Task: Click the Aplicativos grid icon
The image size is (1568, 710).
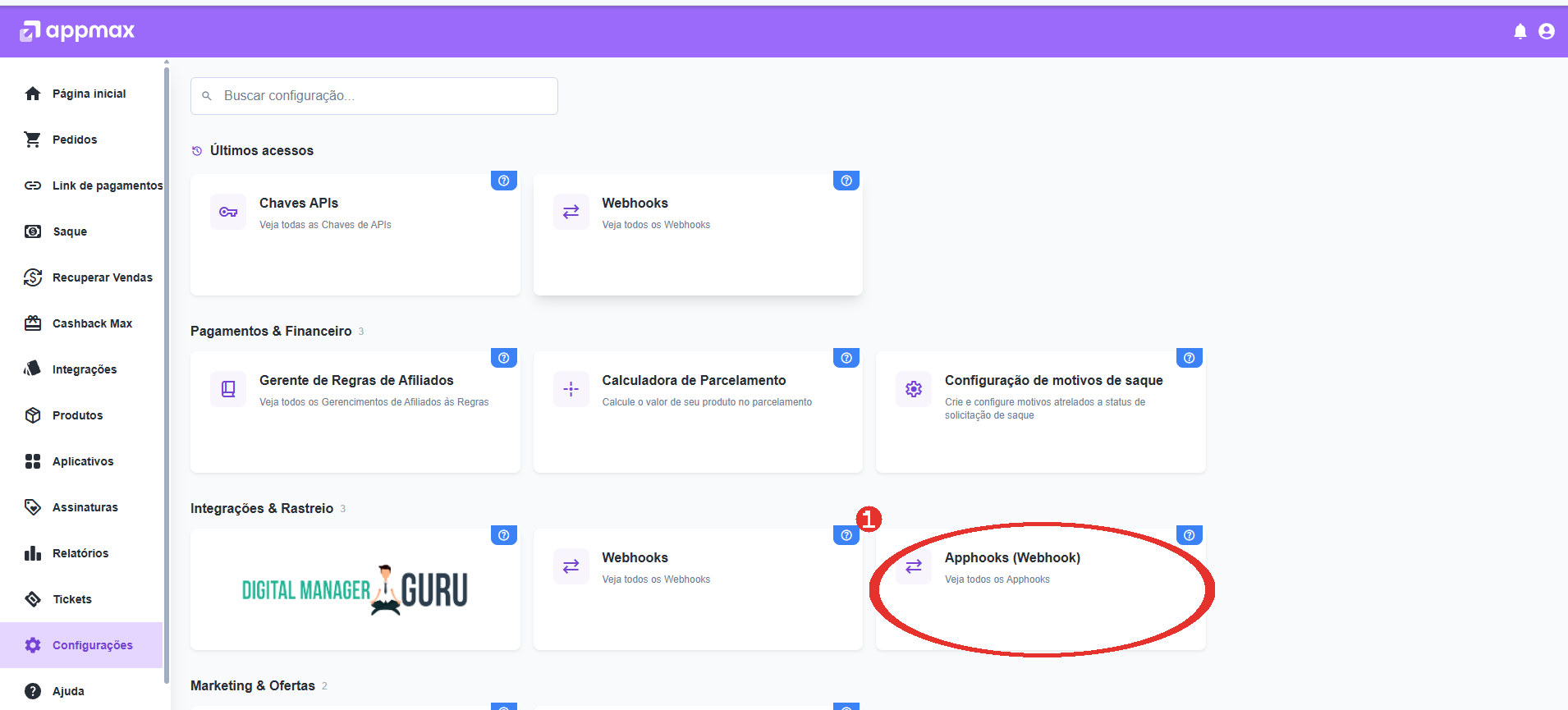Action: point(33,461)
